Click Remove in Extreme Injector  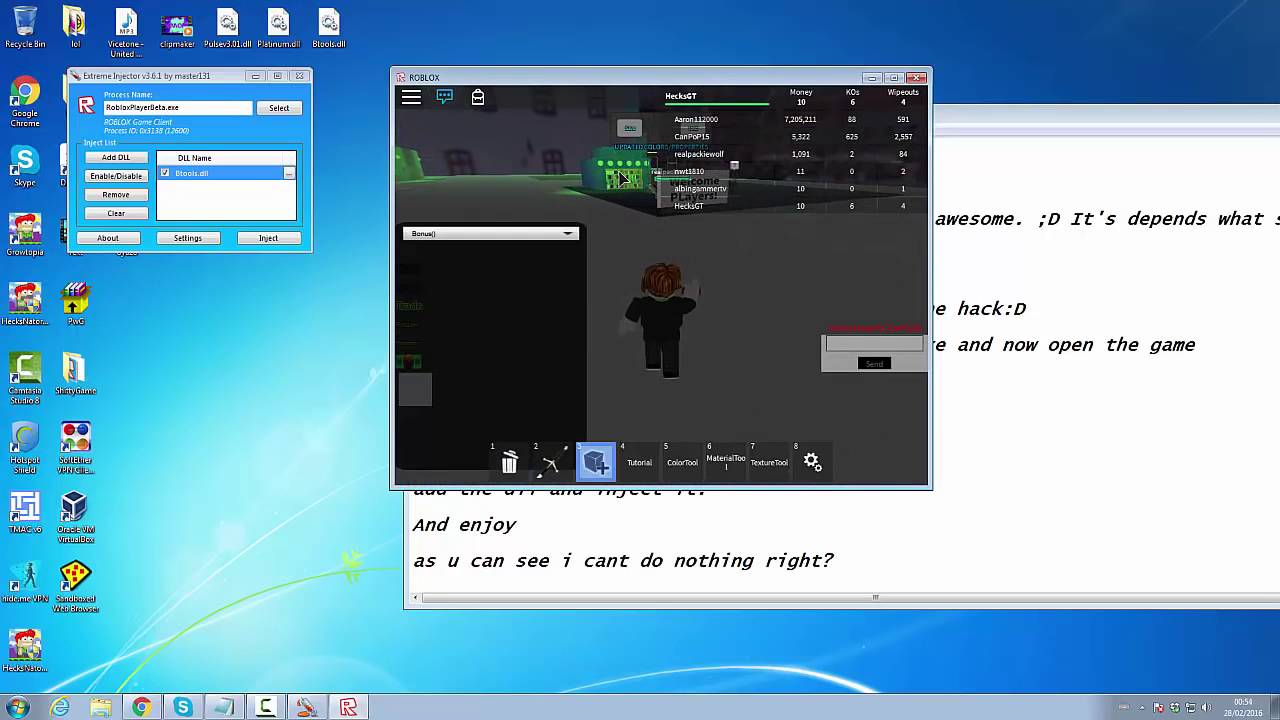coord(116,195)
